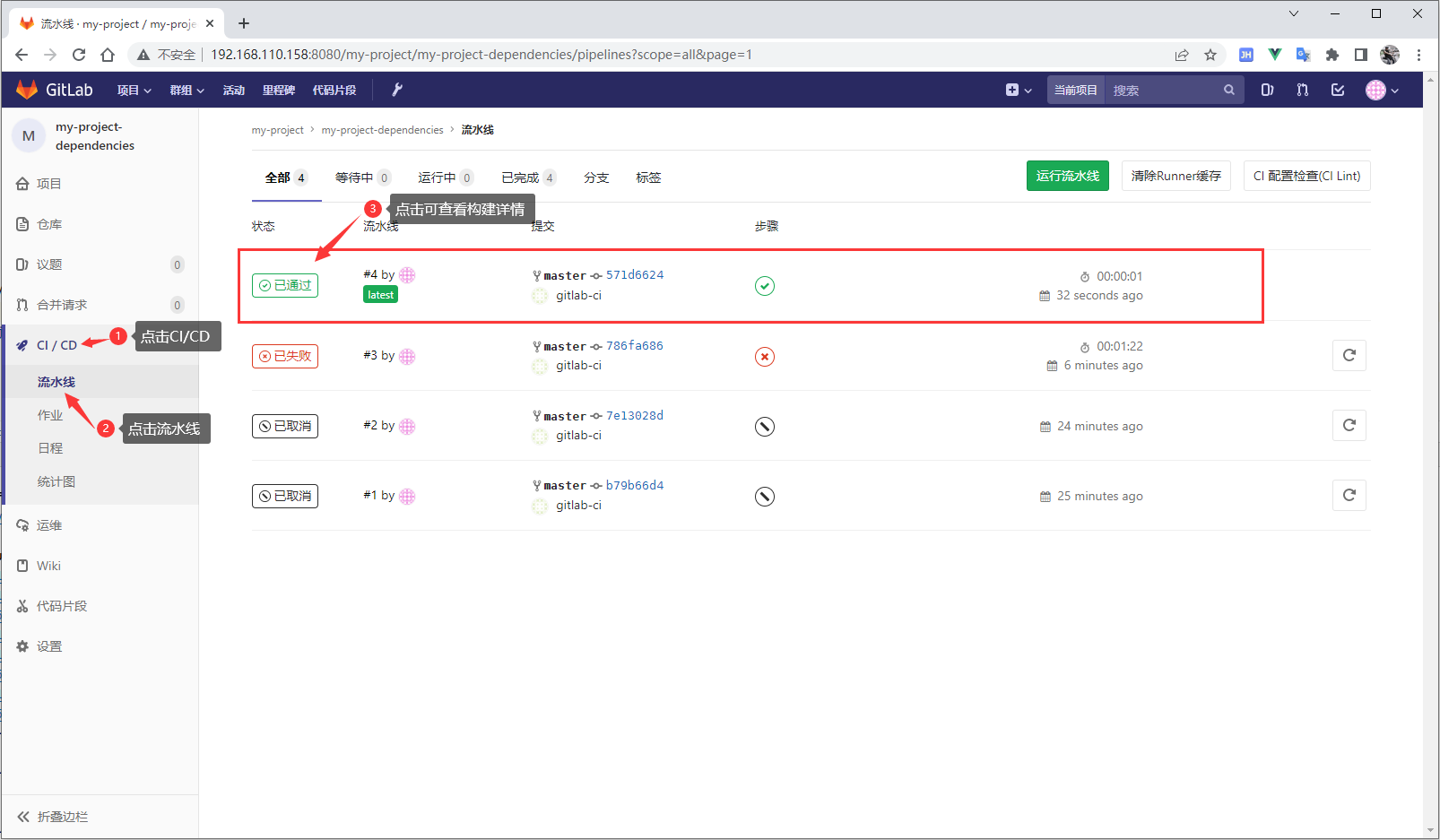This screenshot has width=1440, height=840.
Task: Open commit 571d6624 link
Action: (x=635, y=275)
